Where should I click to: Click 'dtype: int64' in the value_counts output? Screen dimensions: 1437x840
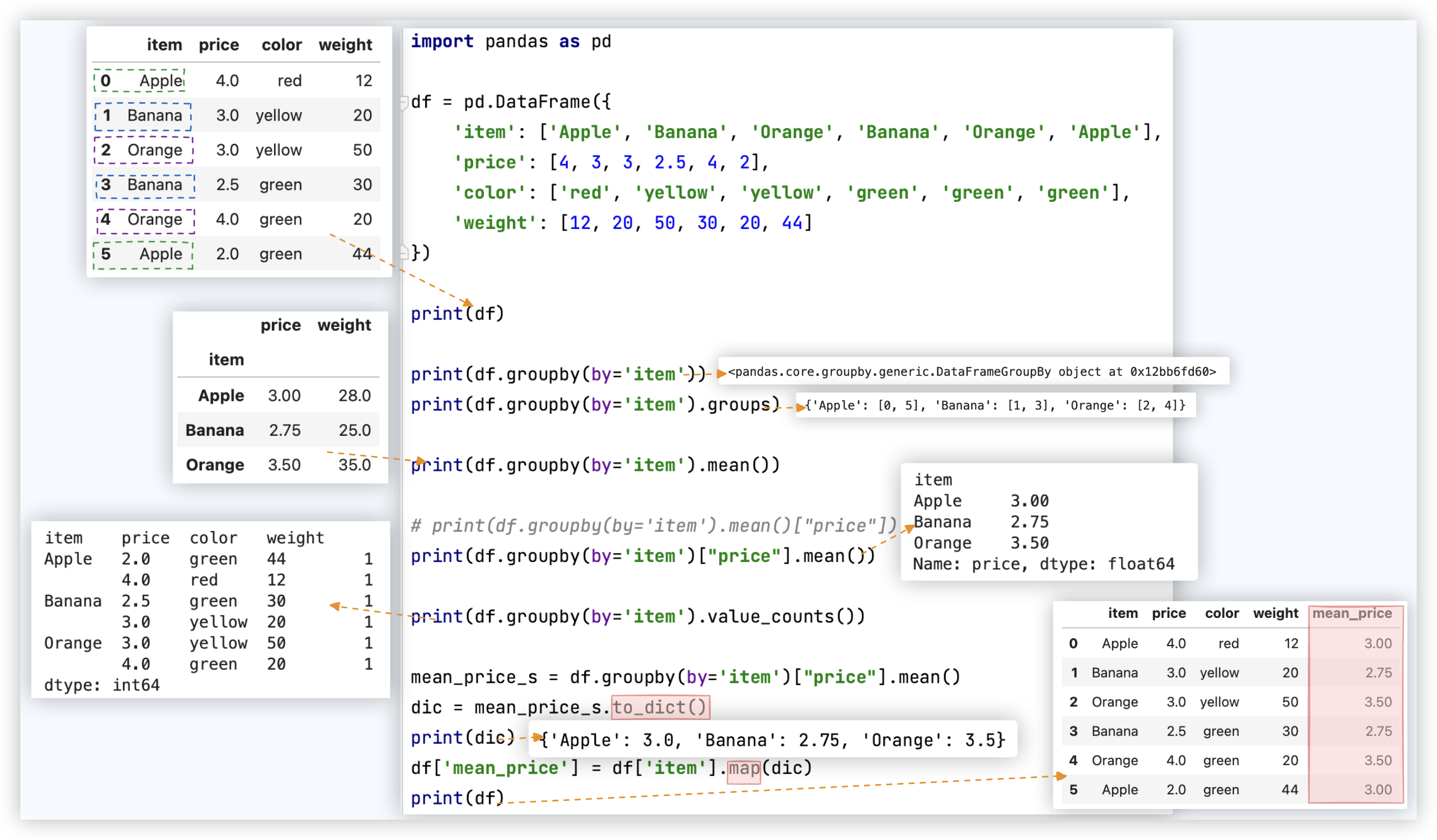[x=102, y=685]
